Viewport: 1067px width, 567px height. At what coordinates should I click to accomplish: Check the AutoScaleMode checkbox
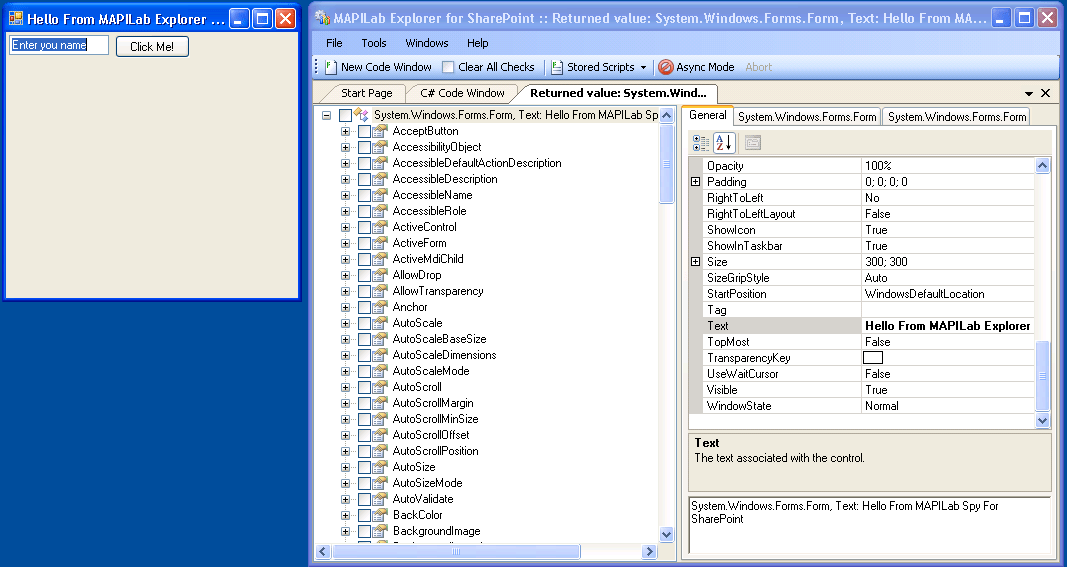point(365,371)
